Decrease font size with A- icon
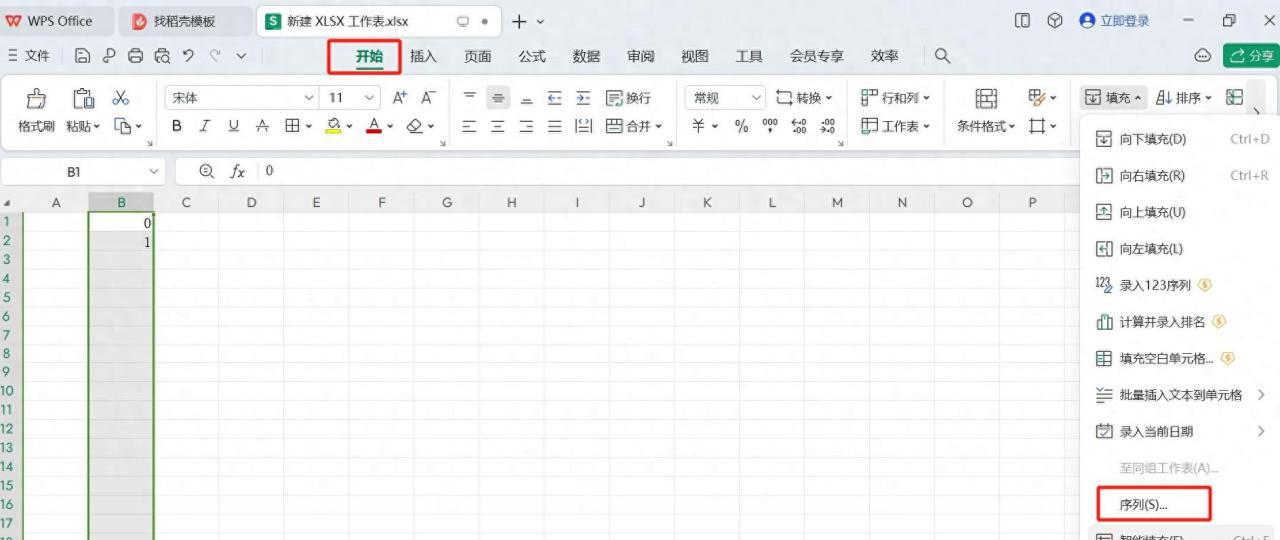This screenshot has height=540, width=1280. [428, 98]
